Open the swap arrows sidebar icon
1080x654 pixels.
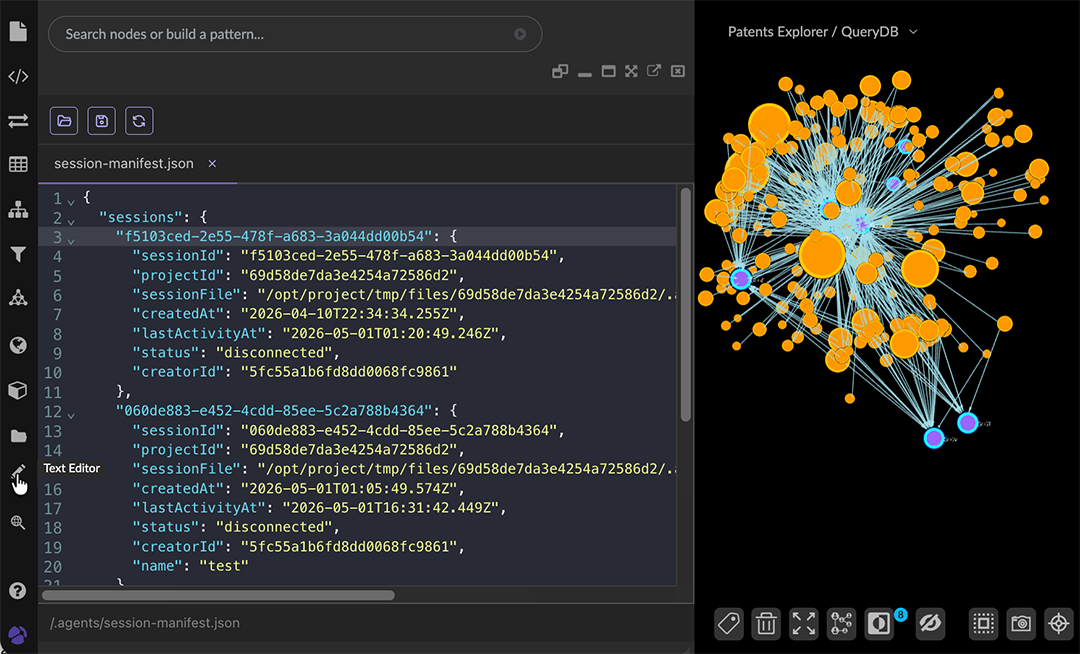[18, 121]
